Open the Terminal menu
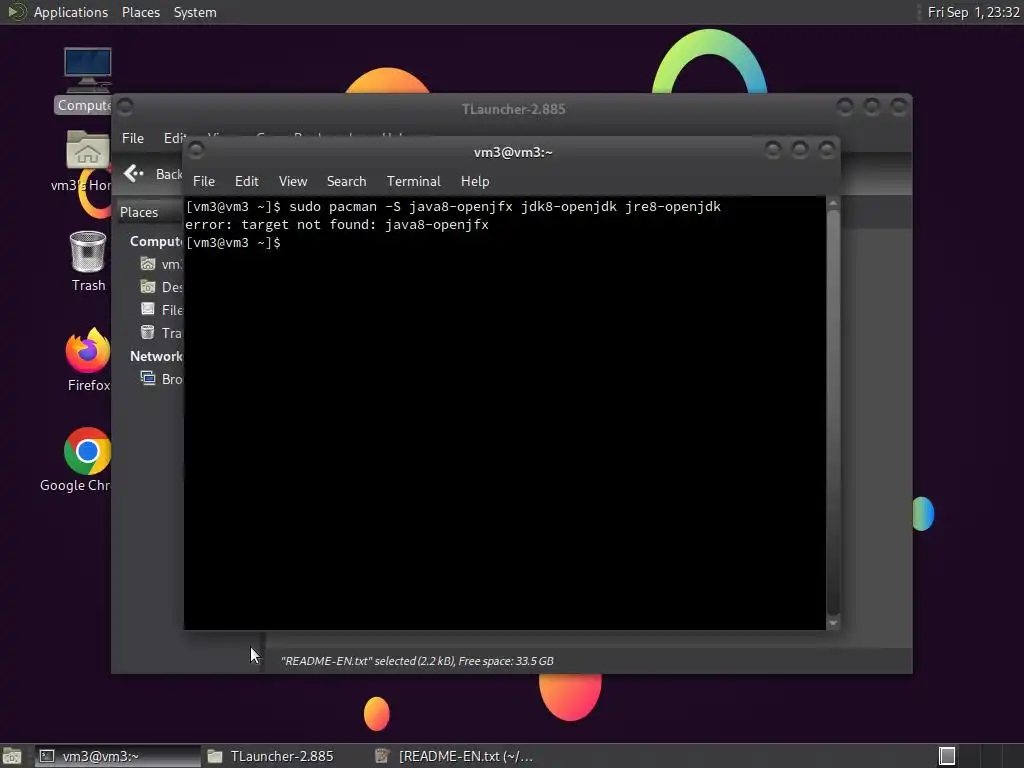1024x768 pixels. coord(413,182)
